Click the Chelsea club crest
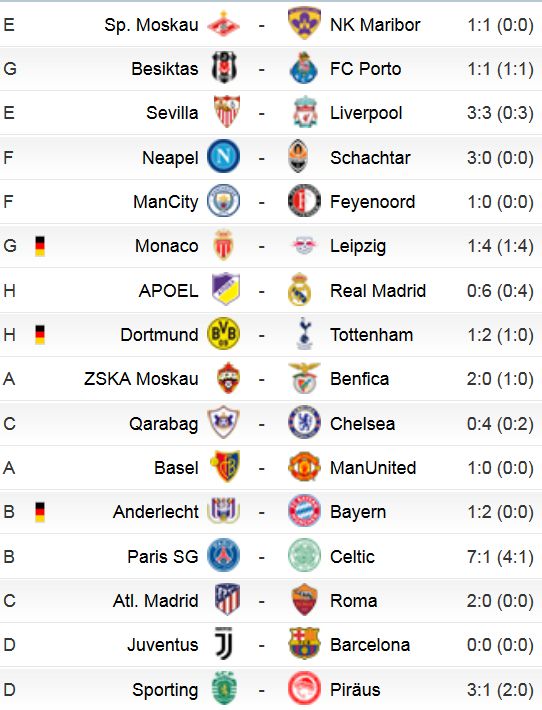Screen dimensions: 542x710 tap(304, 423)
